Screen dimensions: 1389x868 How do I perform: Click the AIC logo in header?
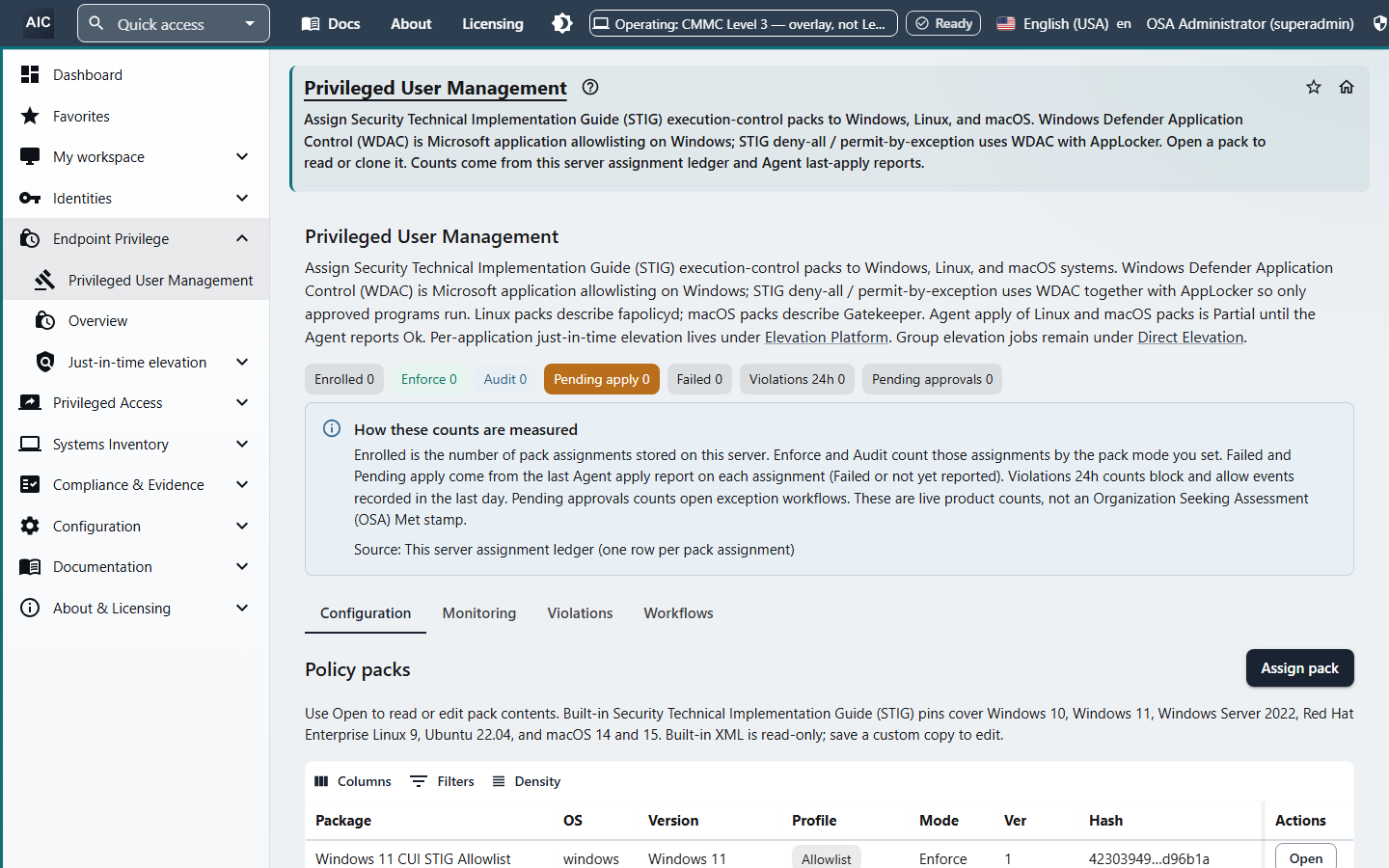pos(39,22)
